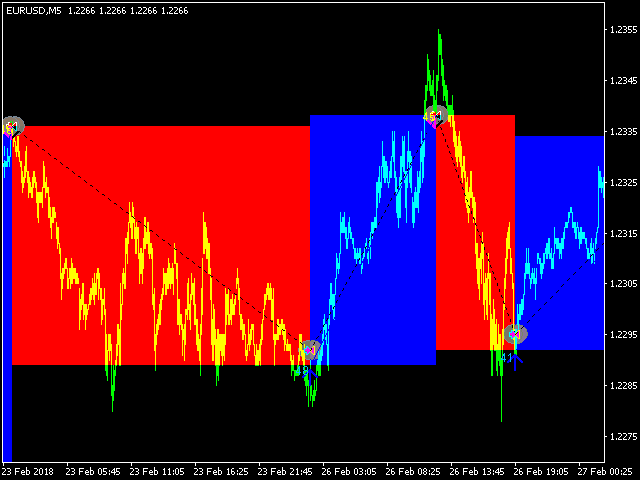Click the 26 Feb 03:05 time label

pyautogui.click(x=348, y=470)
